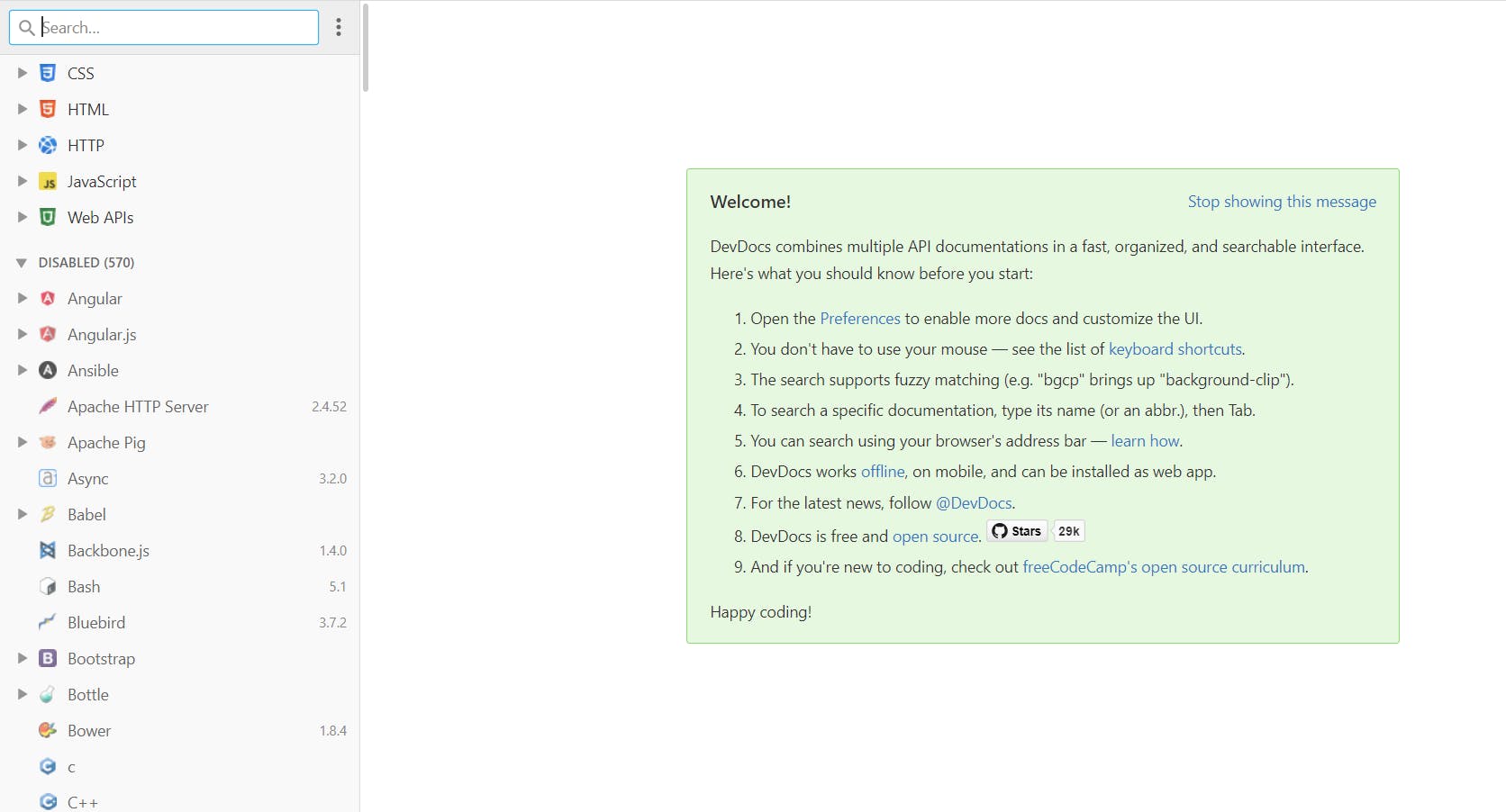1506x812 pixels.
Task: Click the Web APIs shield icon
Action: [x=48, y=217]
